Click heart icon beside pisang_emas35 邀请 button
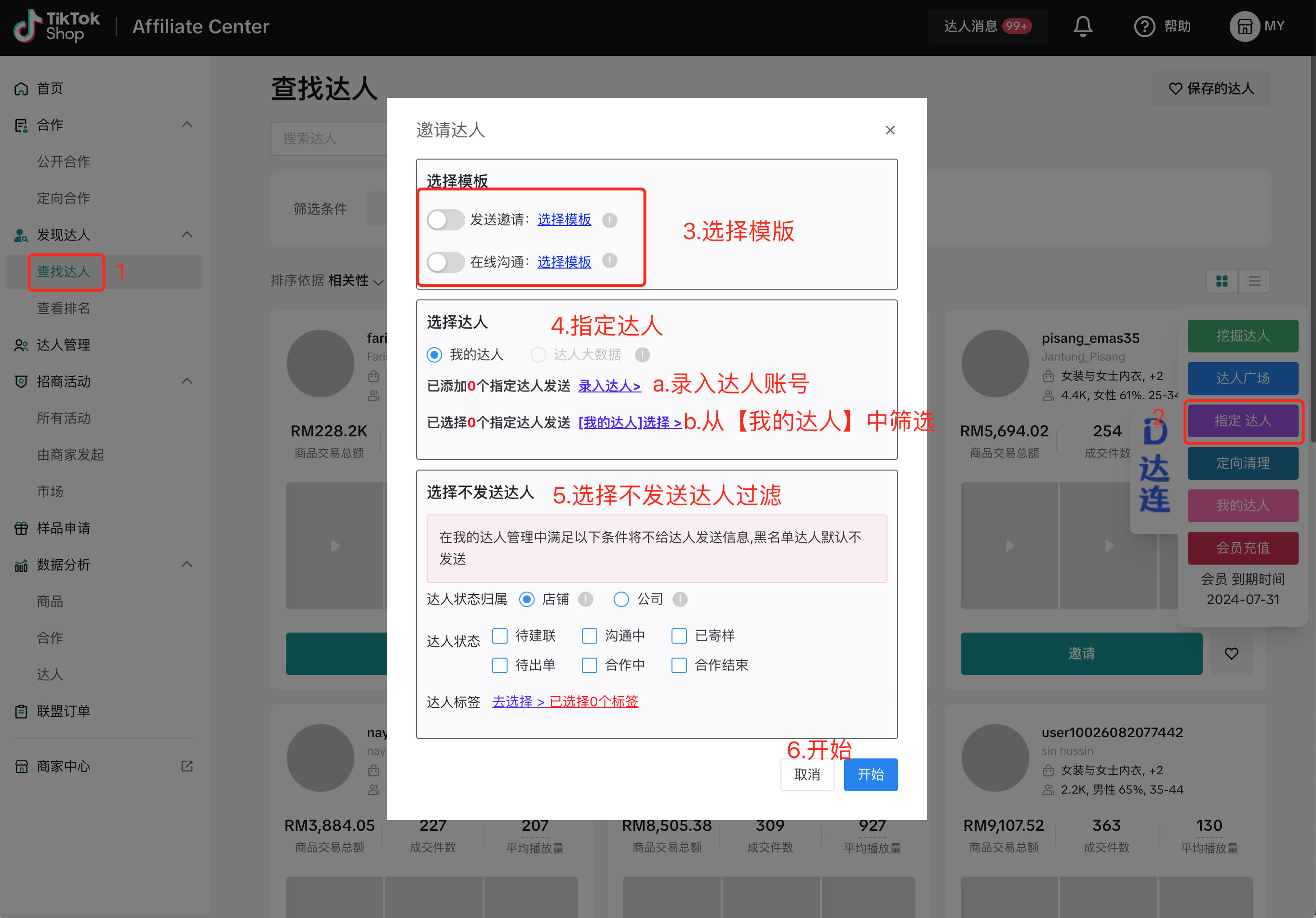This screenshot has width=1316, height=918. tap(1231, 653)
